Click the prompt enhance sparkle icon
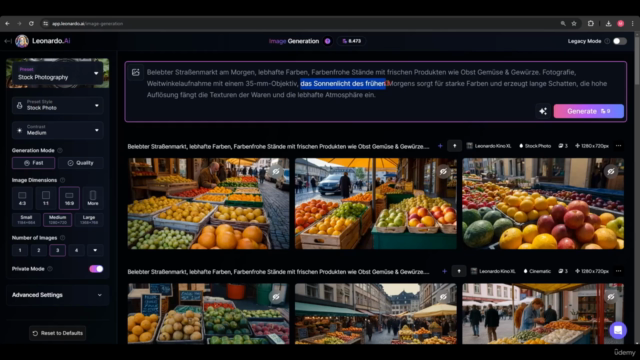The height and width of the screenshot is (360, 640). (543, 111)
